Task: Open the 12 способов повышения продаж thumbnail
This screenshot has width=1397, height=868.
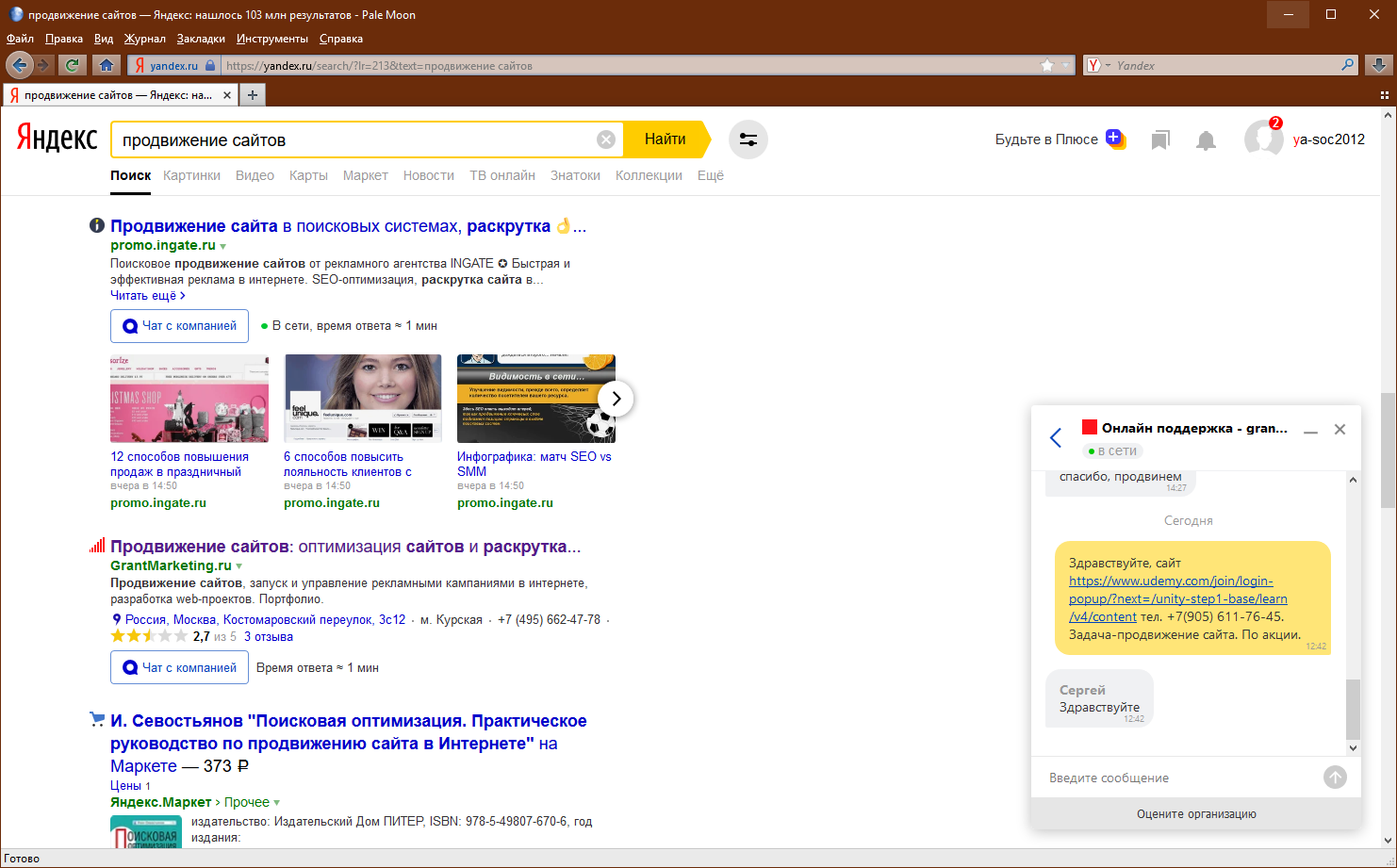Action: pyautogui.click(x=189, y=399)
